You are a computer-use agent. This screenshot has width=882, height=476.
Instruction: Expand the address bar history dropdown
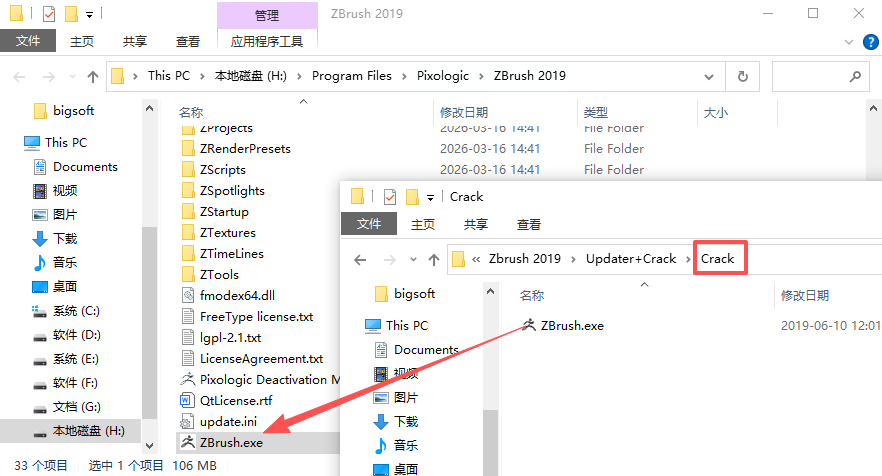[x=709, y=77]
